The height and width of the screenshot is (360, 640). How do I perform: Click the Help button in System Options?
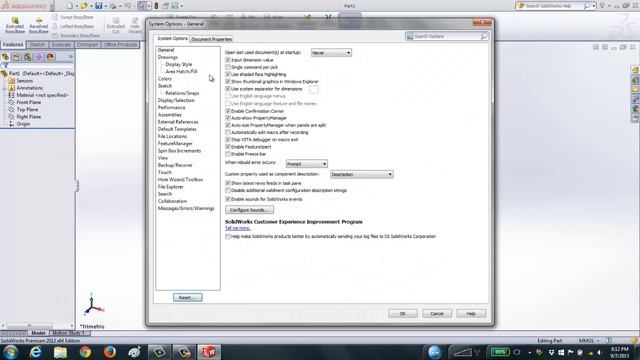471,313
